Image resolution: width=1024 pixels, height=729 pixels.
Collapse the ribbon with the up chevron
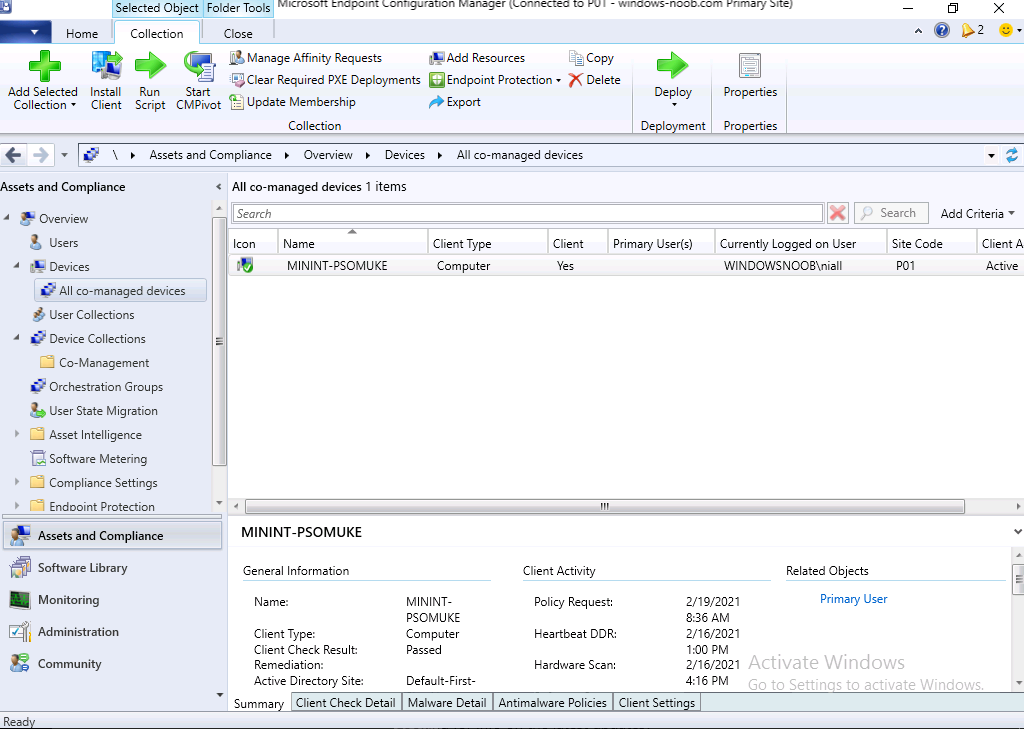point(918,31)
